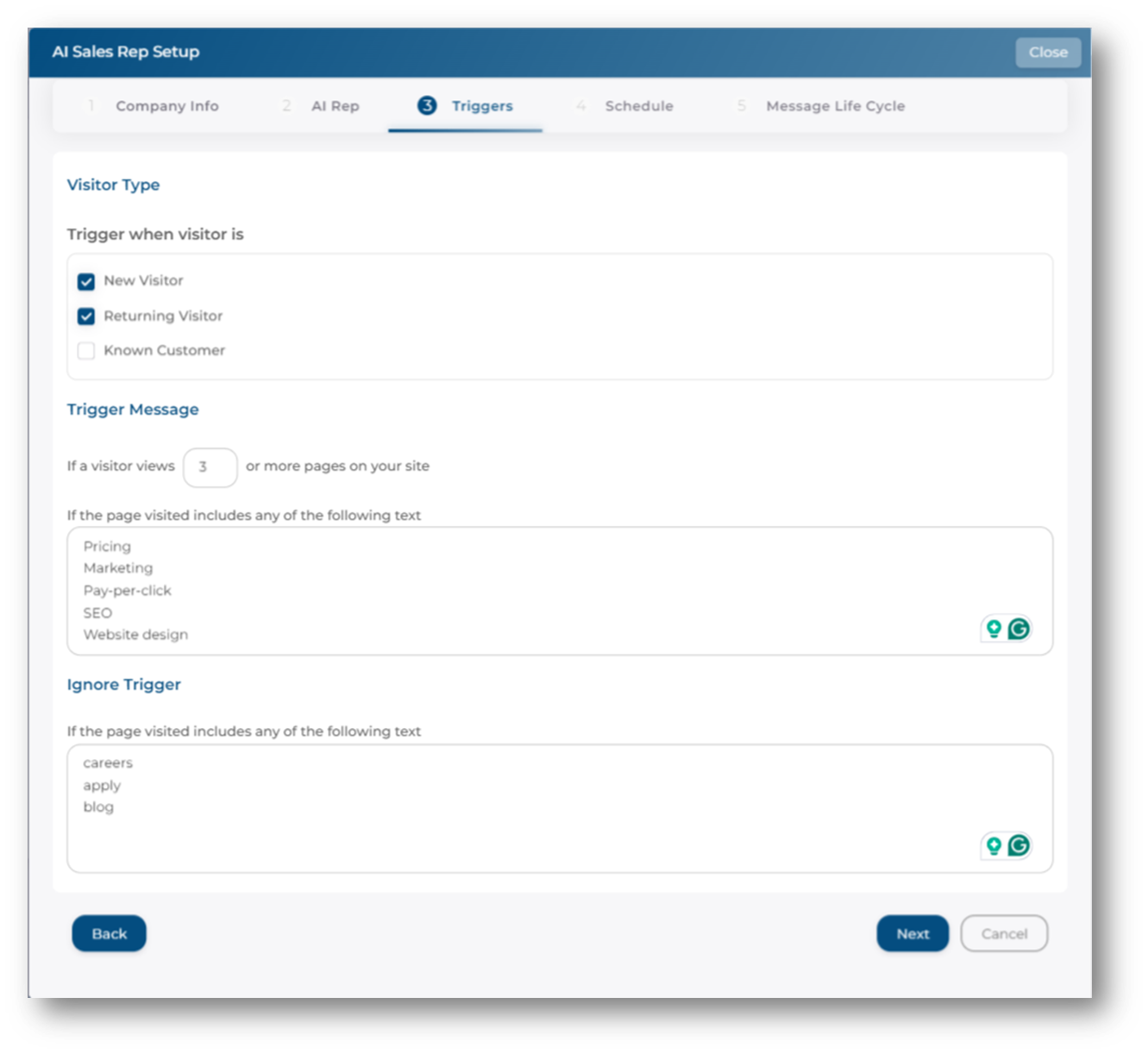Click the Grammarly icon in the ignore trigger box
Viewport: 1148px width, 1054px height.
(1019, 845)
